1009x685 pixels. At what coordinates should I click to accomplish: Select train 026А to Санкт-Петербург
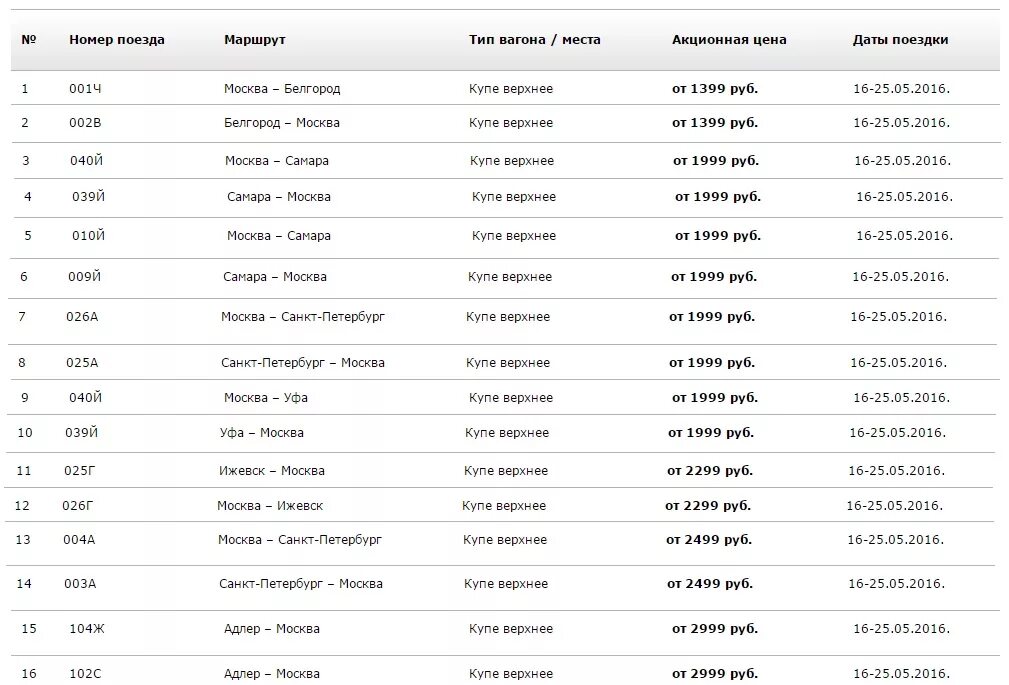[x=82, y=317]
